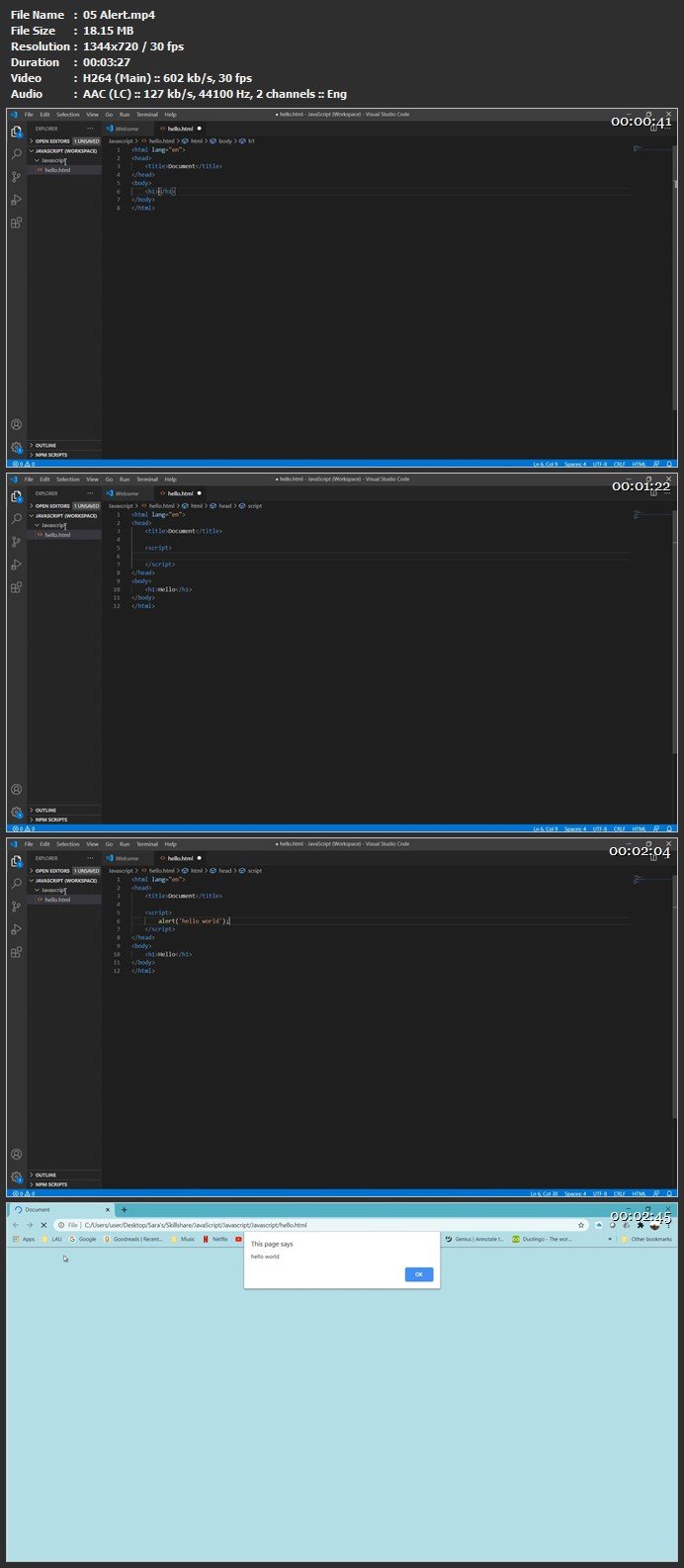Click 'Spaces: 4' in the 00:00:41 frame status bar

tap(575, 464)
